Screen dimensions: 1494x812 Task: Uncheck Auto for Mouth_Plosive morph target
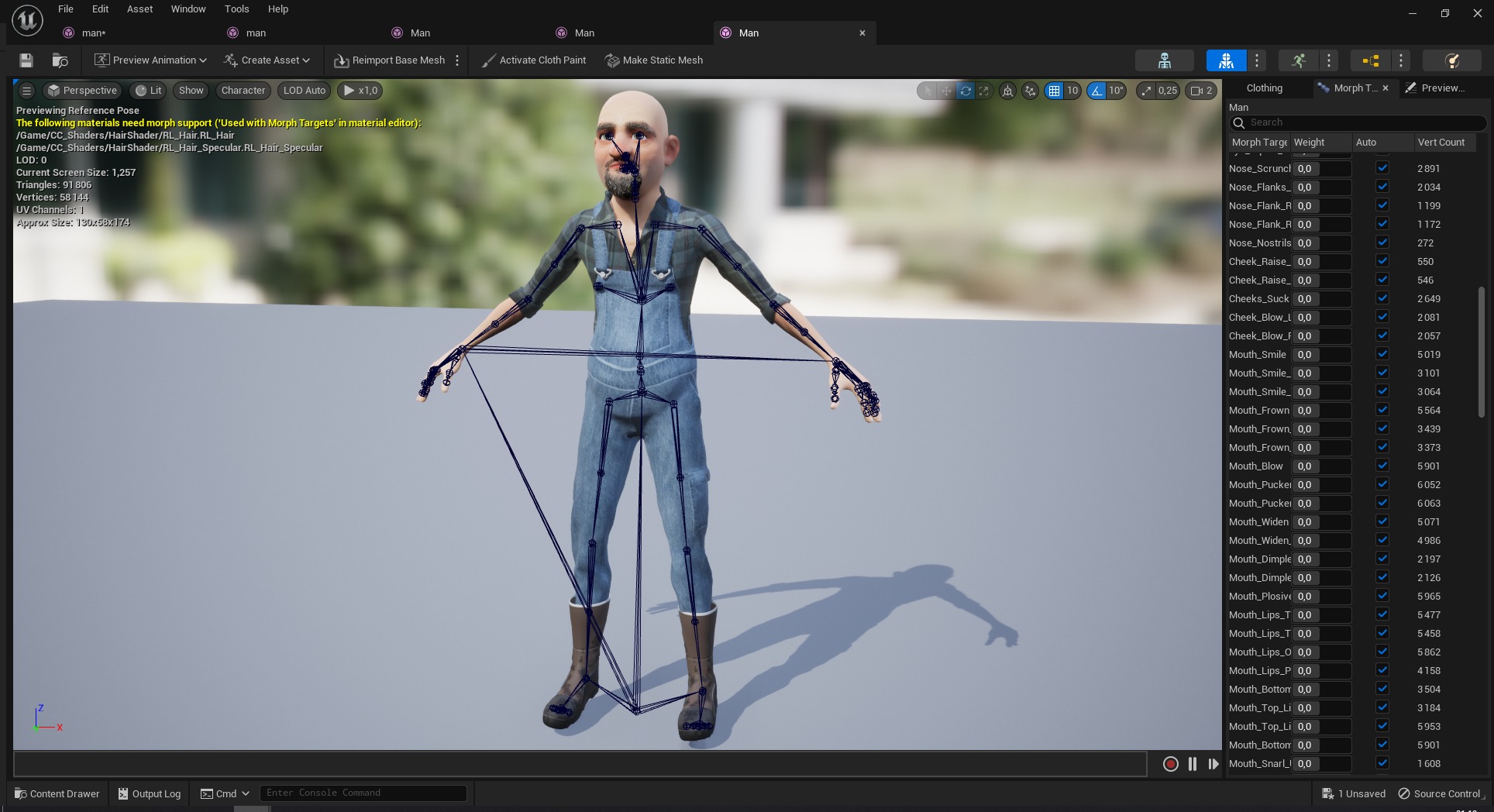1382,596
